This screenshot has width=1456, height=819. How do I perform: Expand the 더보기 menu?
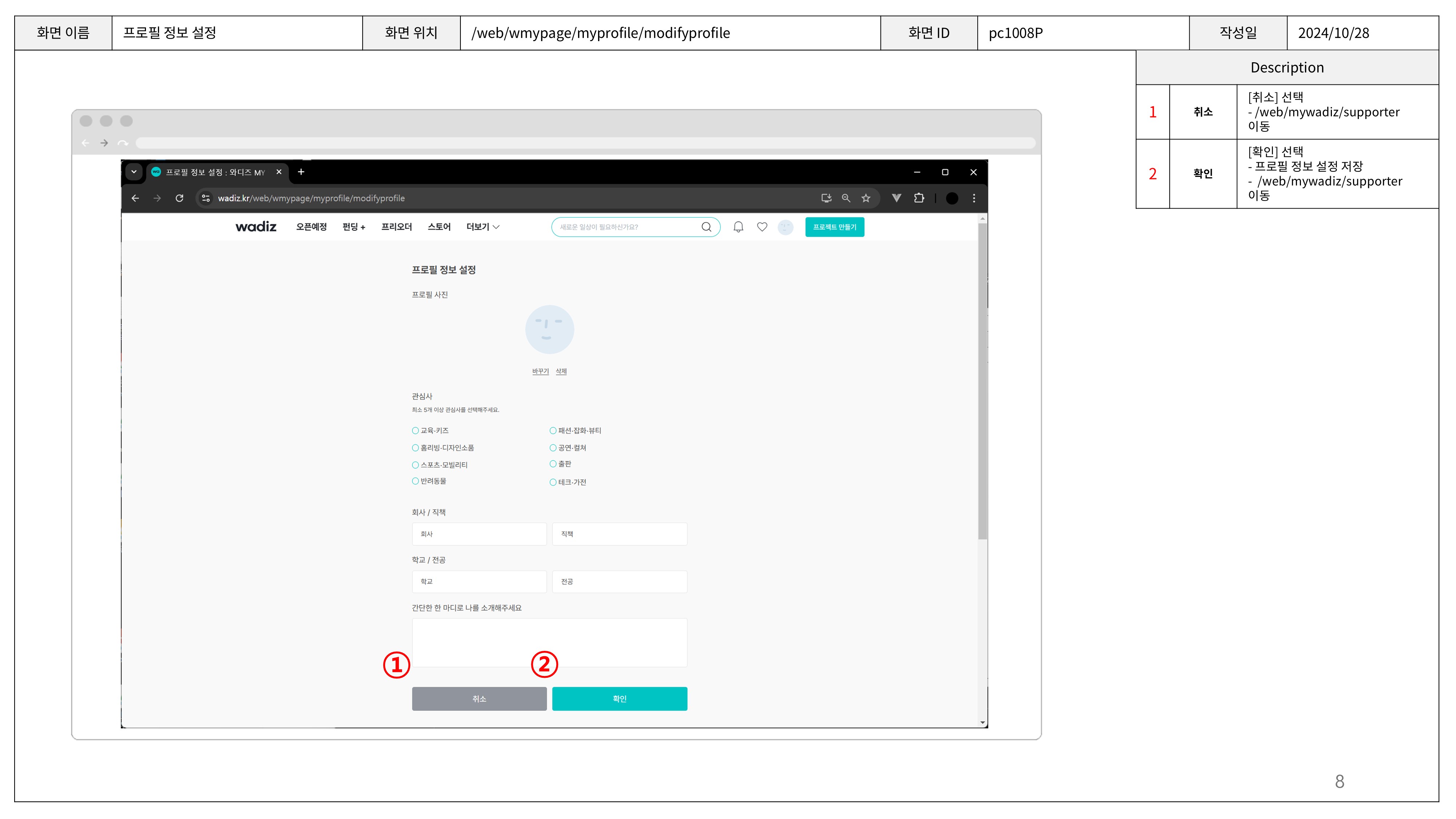[482, 227]
